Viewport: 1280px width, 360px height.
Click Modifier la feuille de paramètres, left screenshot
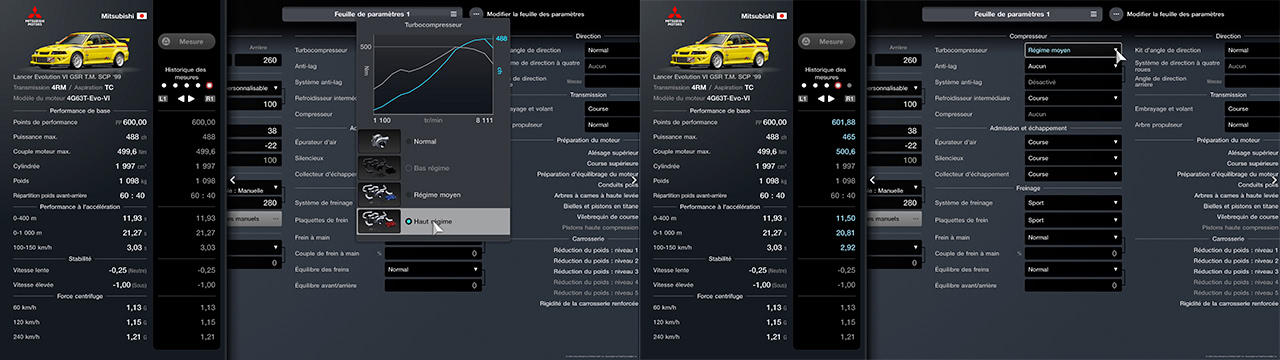537,15
